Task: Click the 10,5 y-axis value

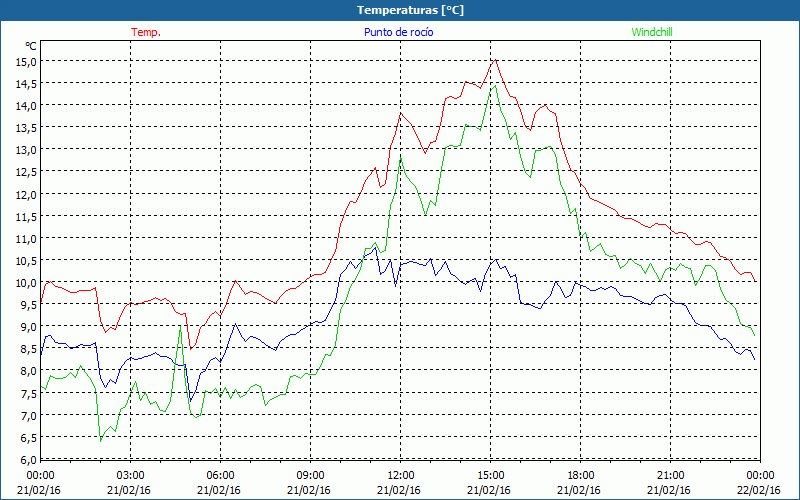Action: pyautogui.click(x=27, y=261)
